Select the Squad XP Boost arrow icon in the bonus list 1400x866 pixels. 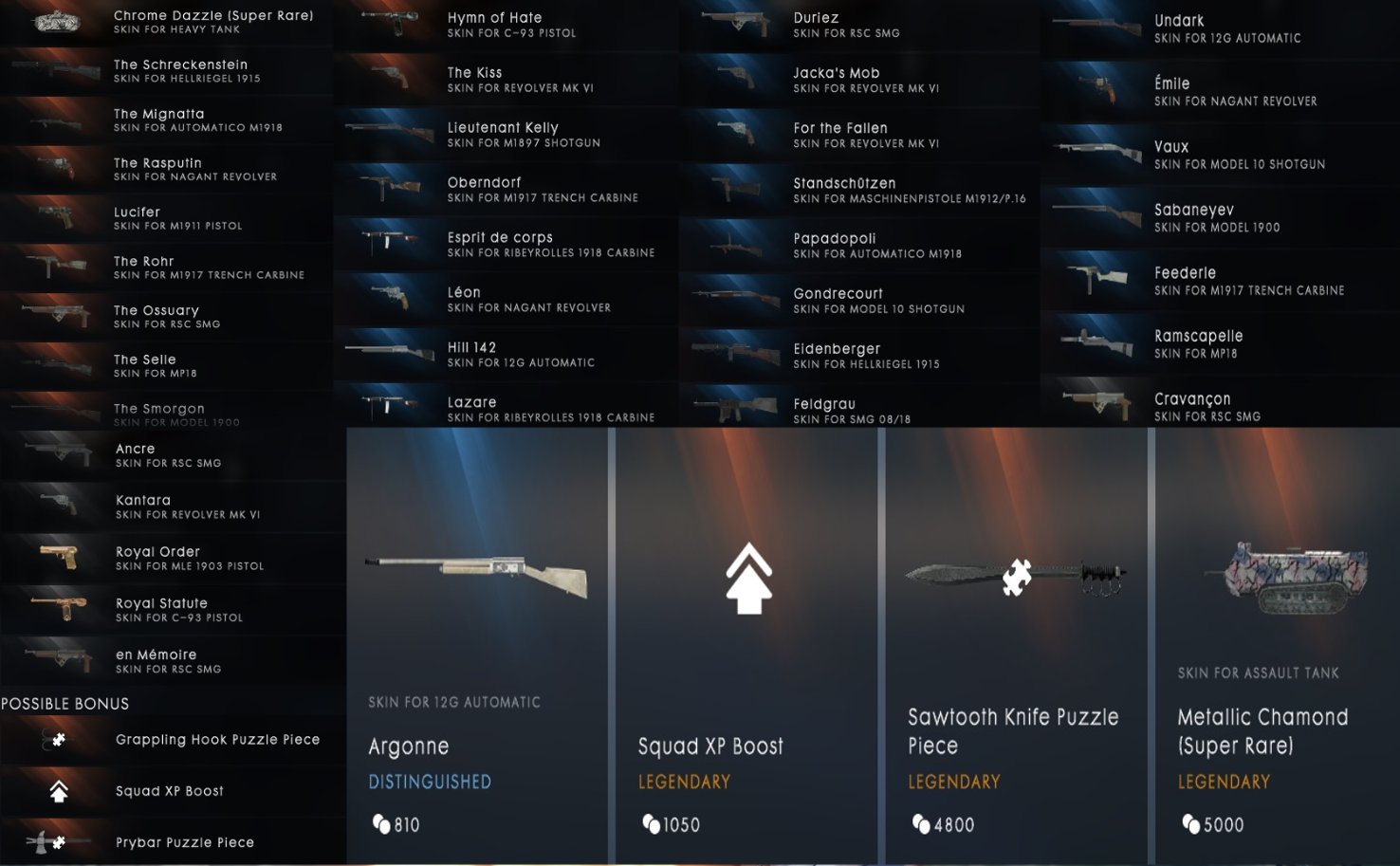click(59, 791)
